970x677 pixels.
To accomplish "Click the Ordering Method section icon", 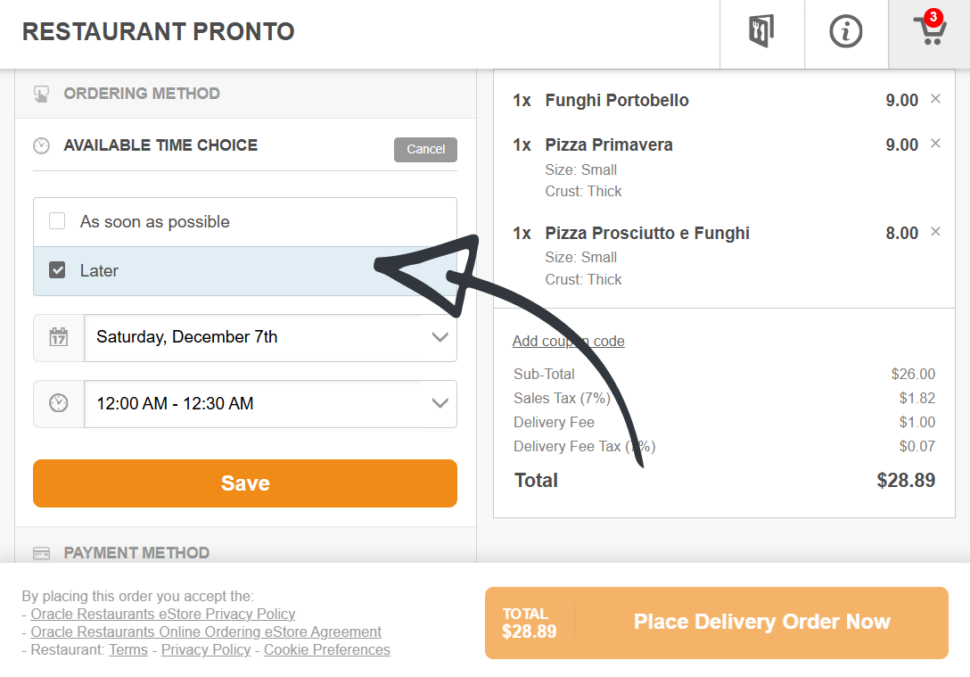I will [x=41, y=93].
